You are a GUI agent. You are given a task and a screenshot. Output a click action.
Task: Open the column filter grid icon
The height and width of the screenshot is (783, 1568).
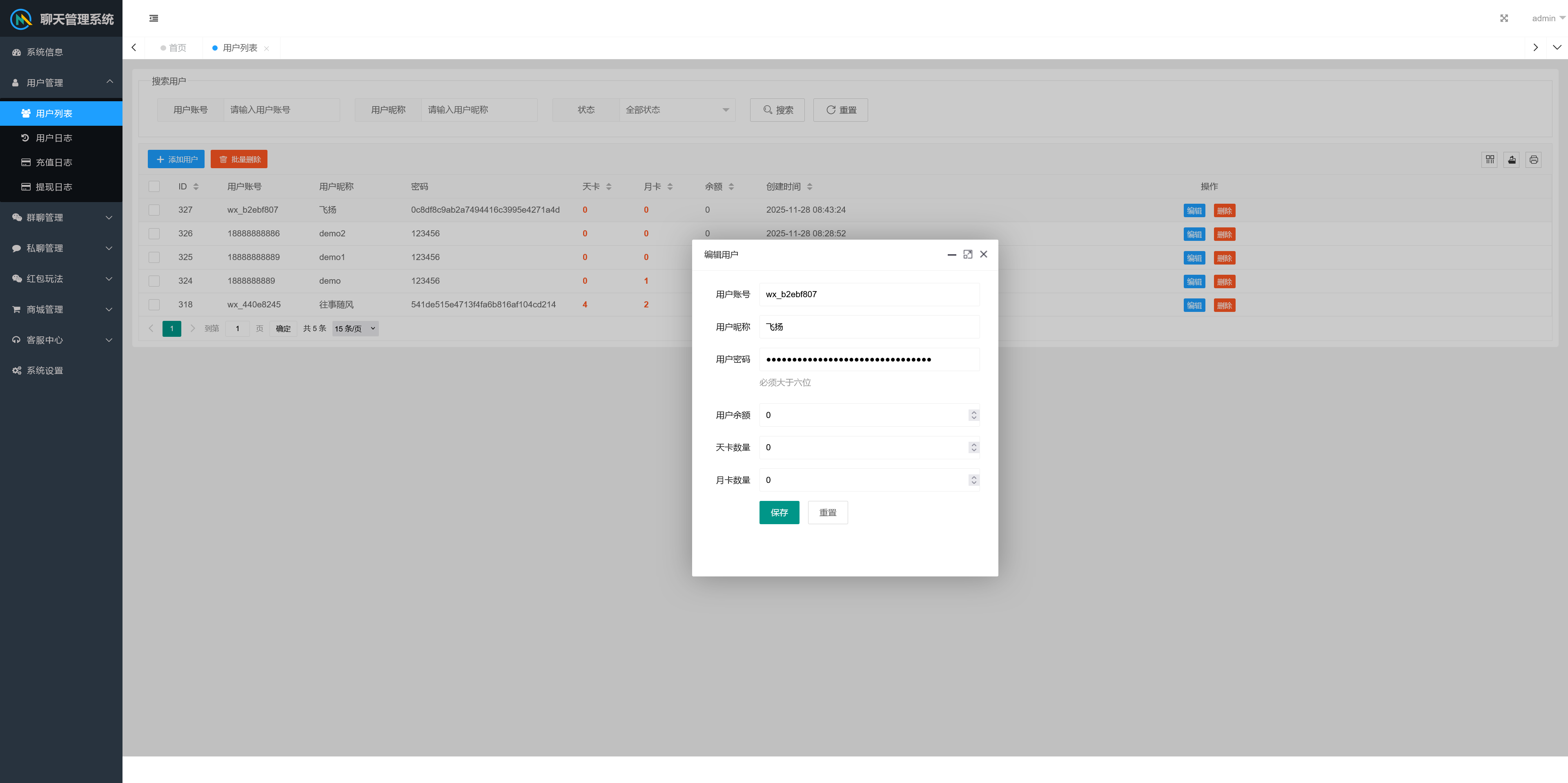[x=1490, y=159]
